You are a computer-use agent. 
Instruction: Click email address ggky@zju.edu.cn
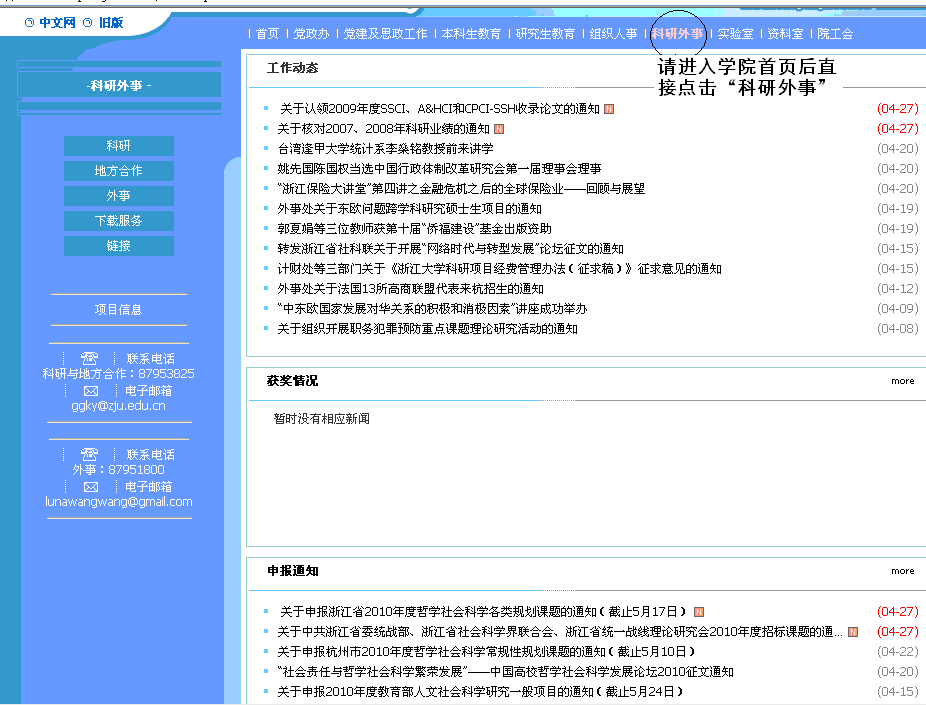119,406
